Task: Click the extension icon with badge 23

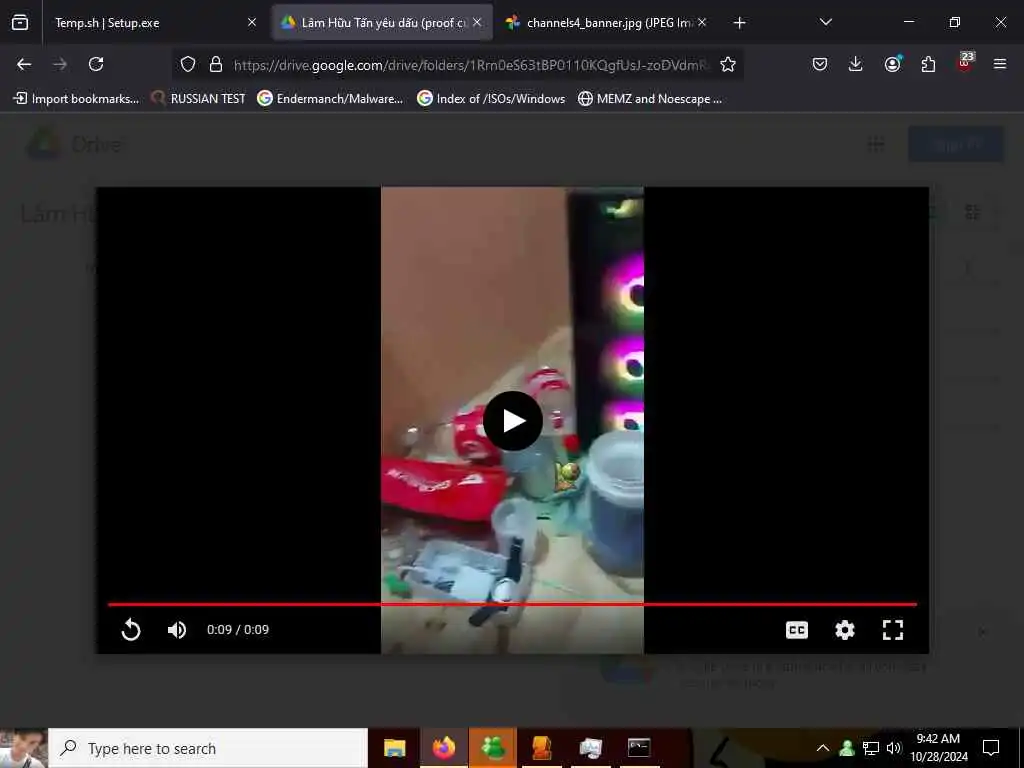Action: (965, 62)
